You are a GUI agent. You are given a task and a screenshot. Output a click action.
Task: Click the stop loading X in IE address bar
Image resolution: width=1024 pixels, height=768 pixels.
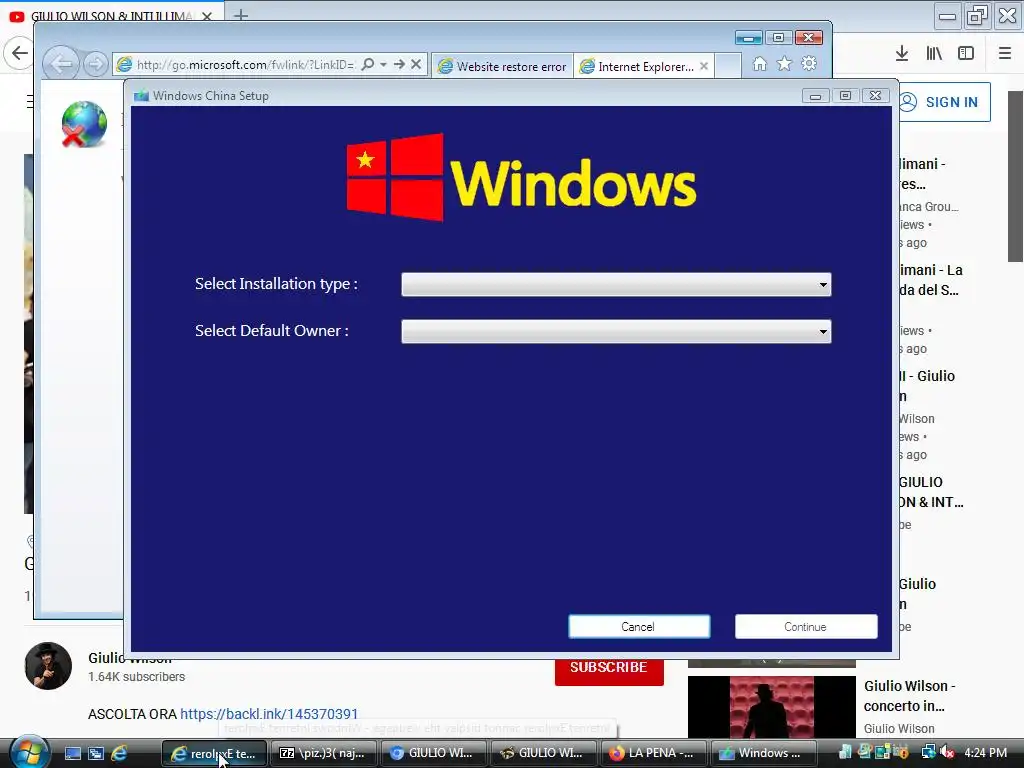416,64
